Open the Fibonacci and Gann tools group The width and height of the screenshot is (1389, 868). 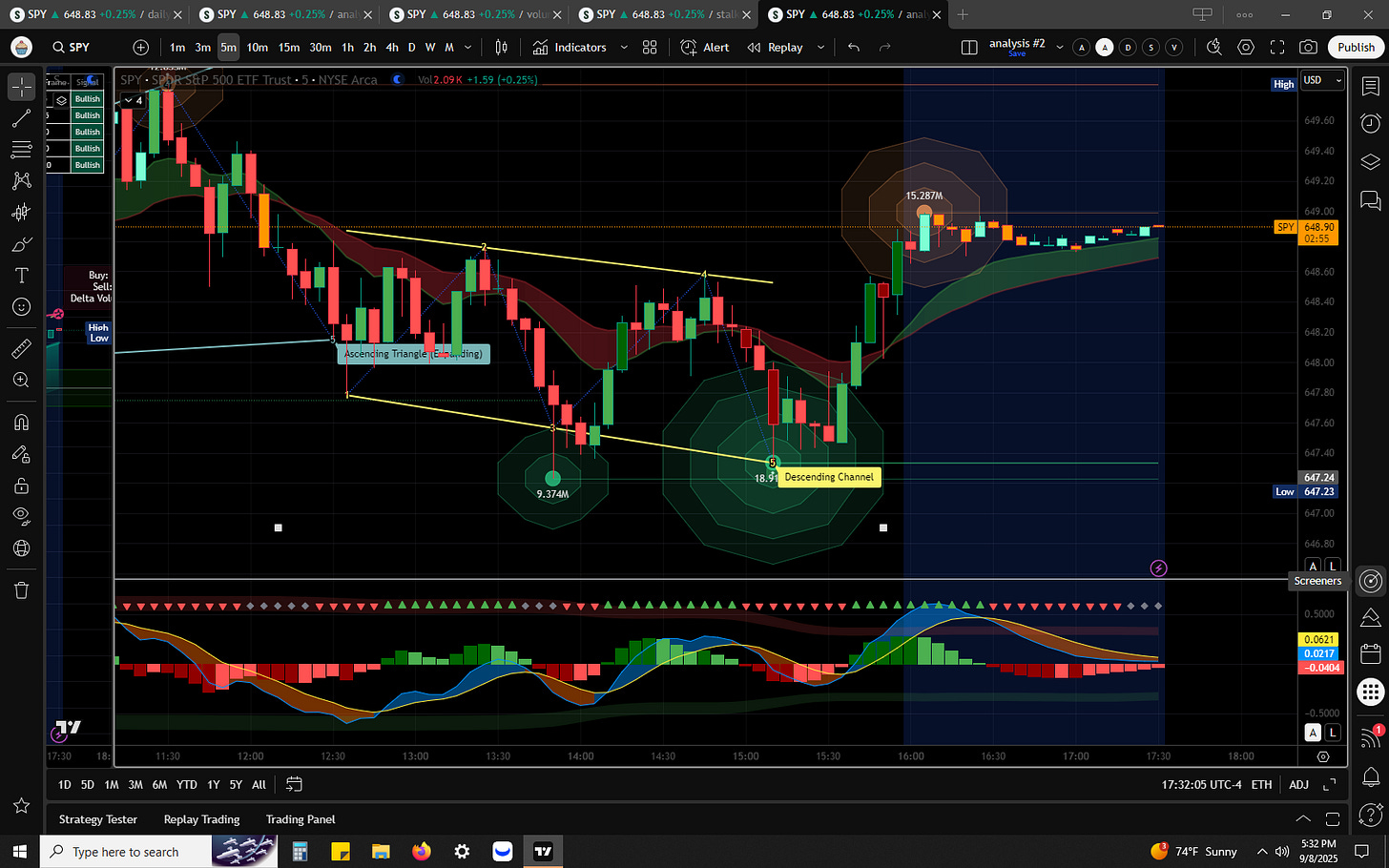21,150
